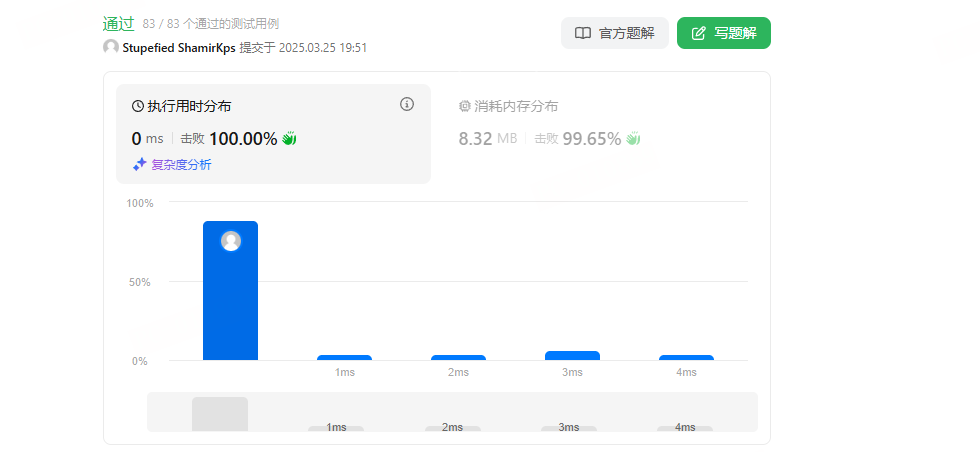Click the avatar marker on the tallest bar
This screenshot has height=452, width=980.
coord(231,241)
